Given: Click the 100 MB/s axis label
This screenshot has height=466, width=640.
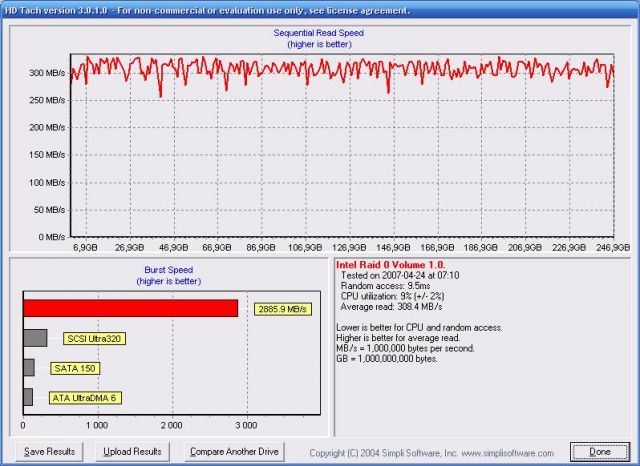Looking at the screenshot, I should click(x=47, y=182).
